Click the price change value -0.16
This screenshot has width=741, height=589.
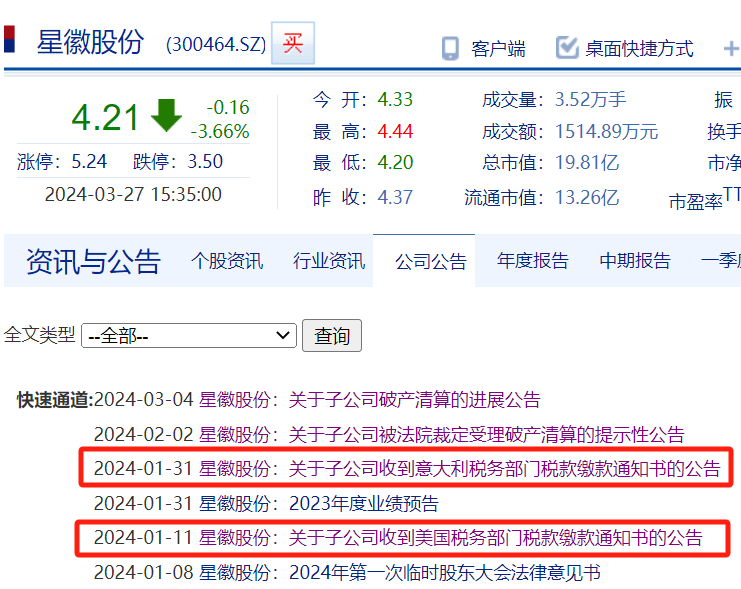pos(228,107)
